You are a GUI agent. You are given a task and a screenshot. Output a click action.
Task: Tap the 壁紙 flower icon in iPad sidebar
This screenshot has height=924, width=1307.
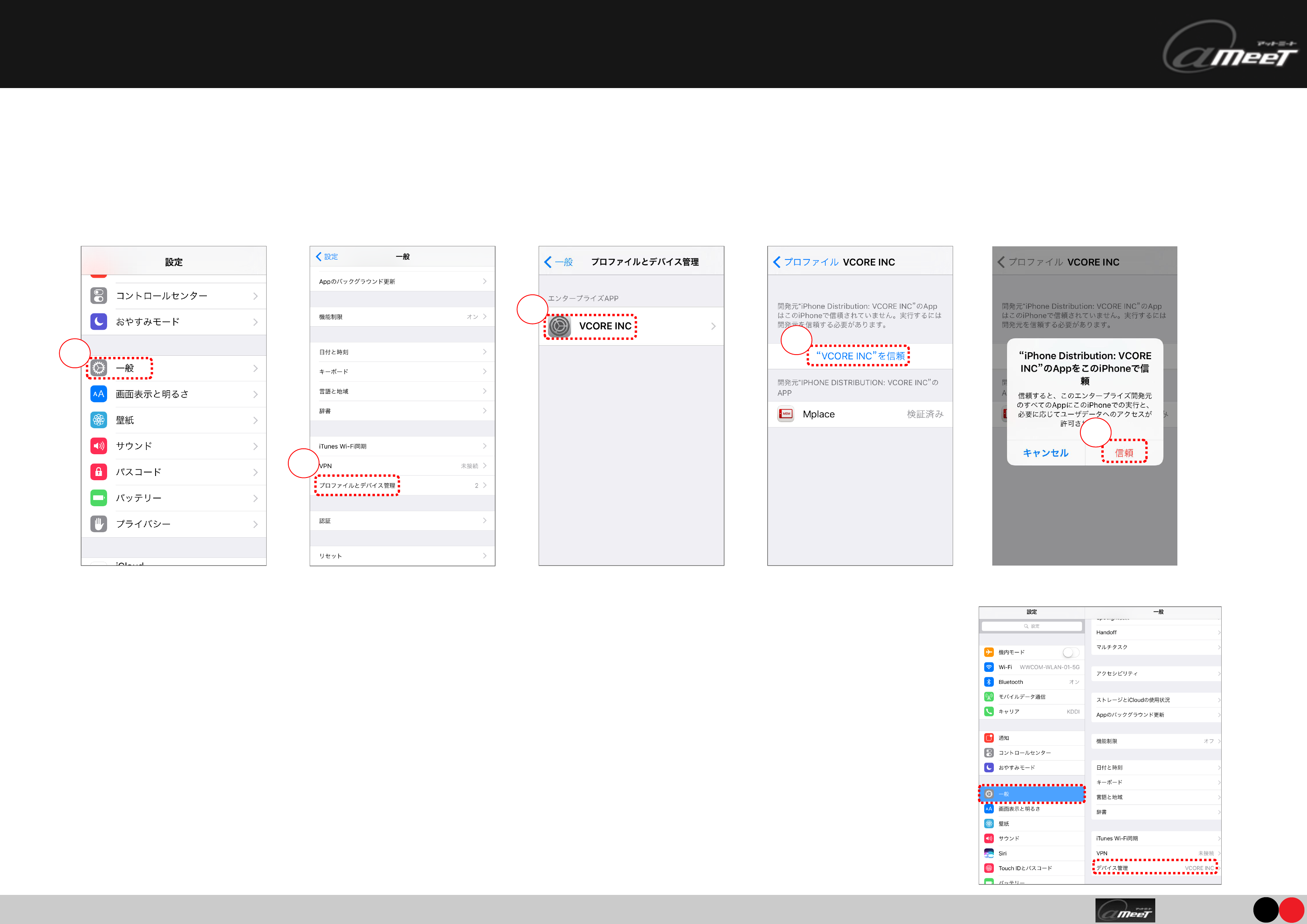[x=989, y=824]
